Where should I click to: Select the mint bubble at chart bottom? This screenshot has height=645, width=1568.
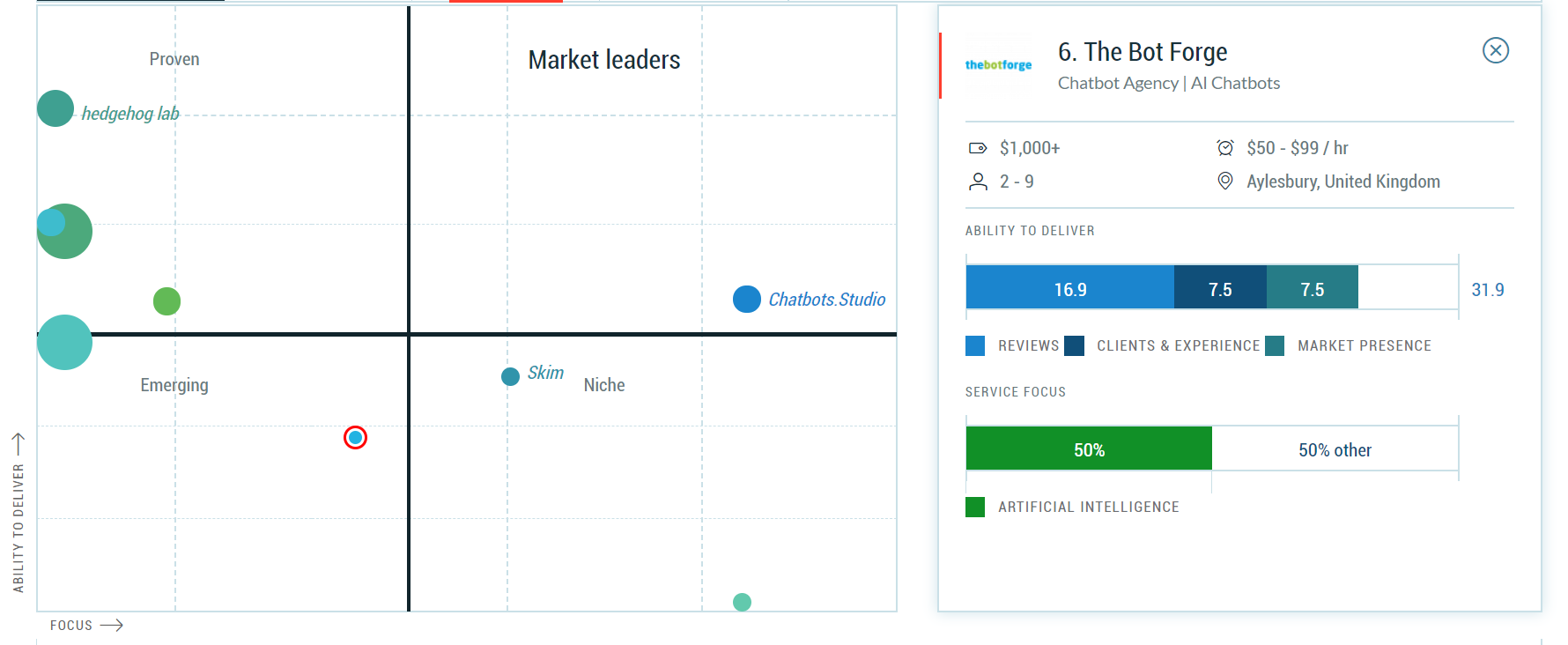pyautogui.click(x=742, y=602)
